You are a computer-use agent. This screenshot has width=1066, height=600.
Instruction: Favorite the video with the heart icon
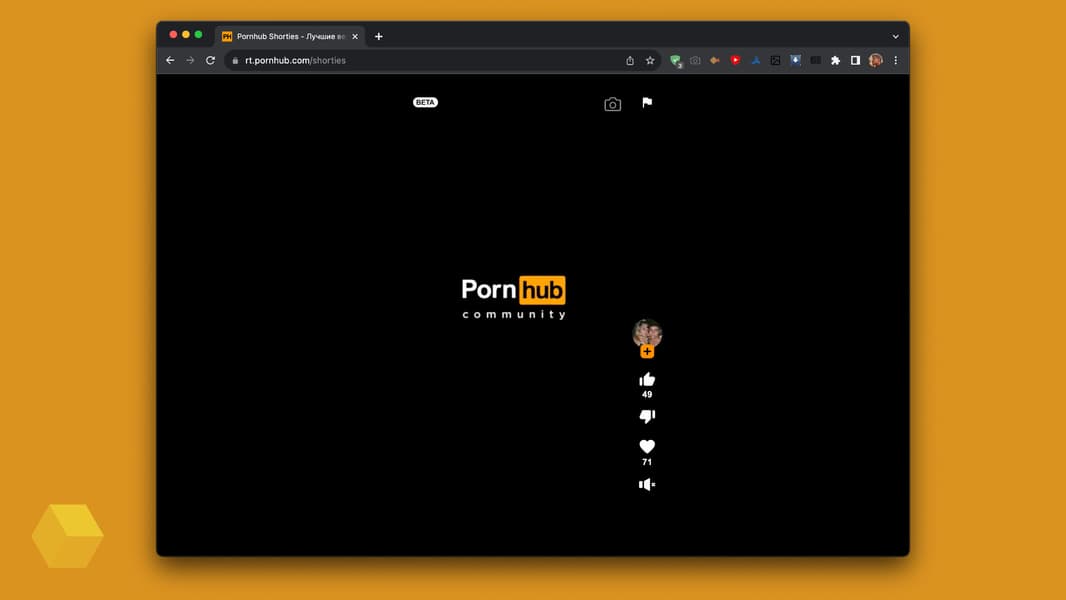647,446
